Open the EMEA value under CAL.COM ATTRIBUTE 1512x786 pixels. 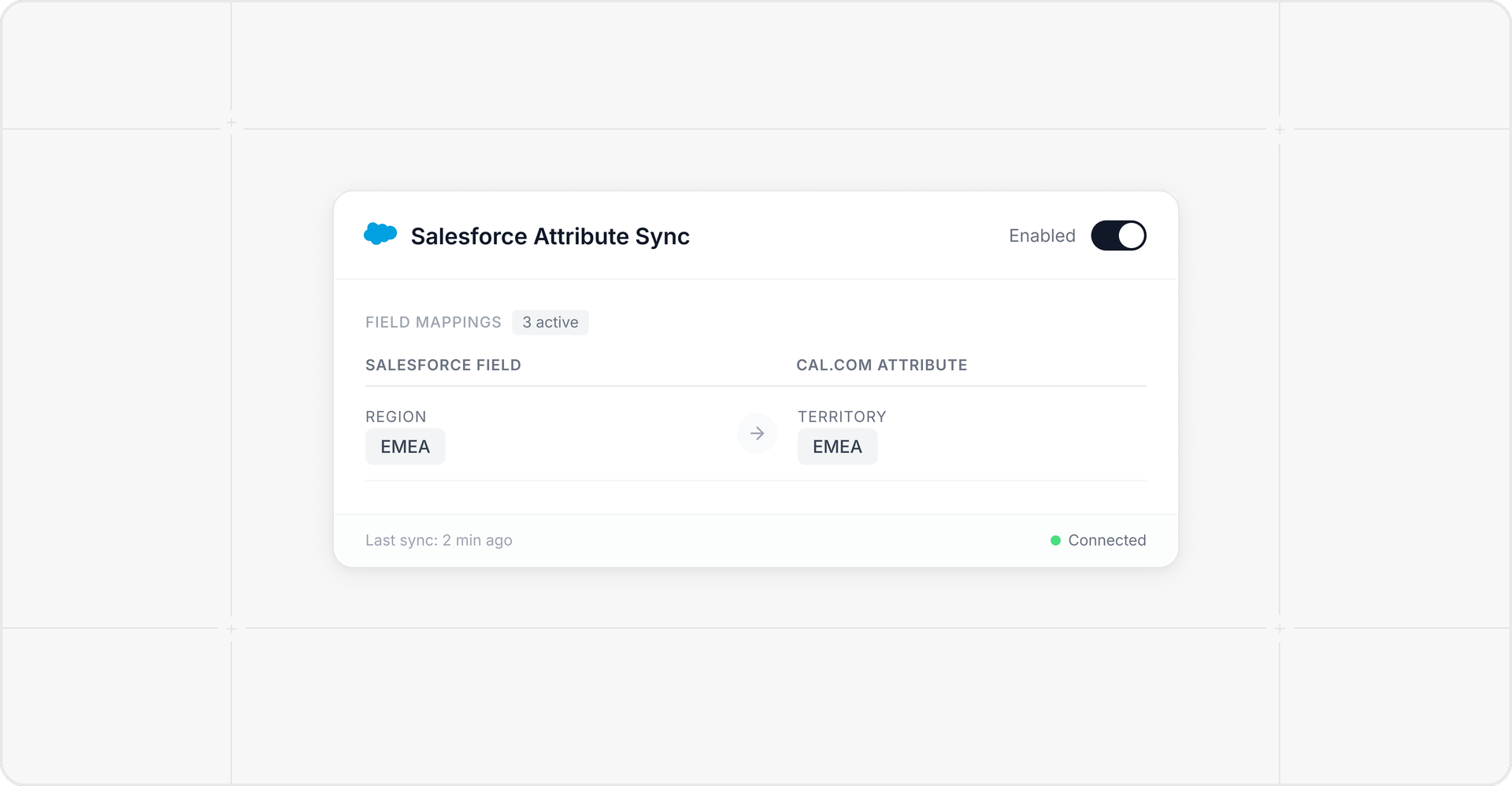click(x=837, y=446)
